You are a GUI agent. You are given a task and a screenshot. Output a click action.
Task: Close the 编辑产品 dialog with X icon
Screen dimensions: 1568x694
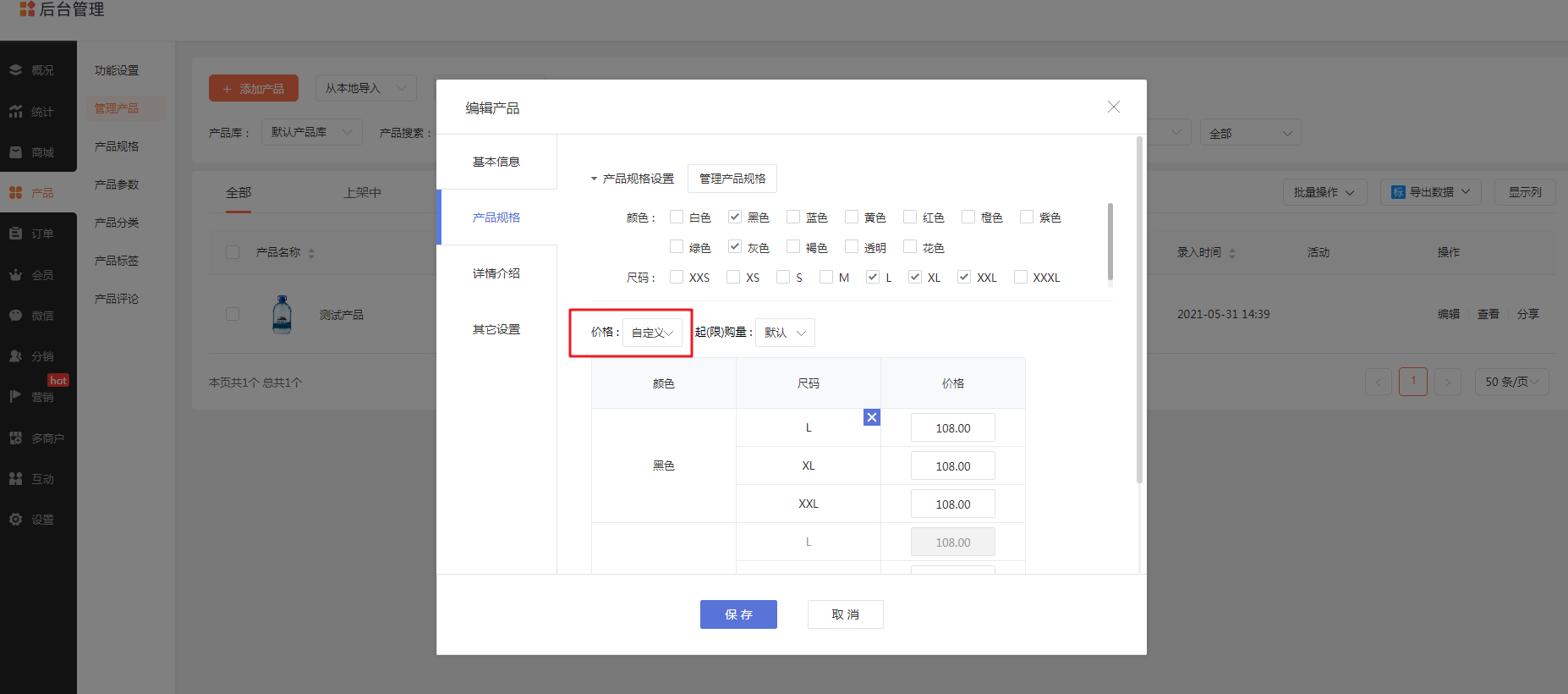tap(1114, 107)
